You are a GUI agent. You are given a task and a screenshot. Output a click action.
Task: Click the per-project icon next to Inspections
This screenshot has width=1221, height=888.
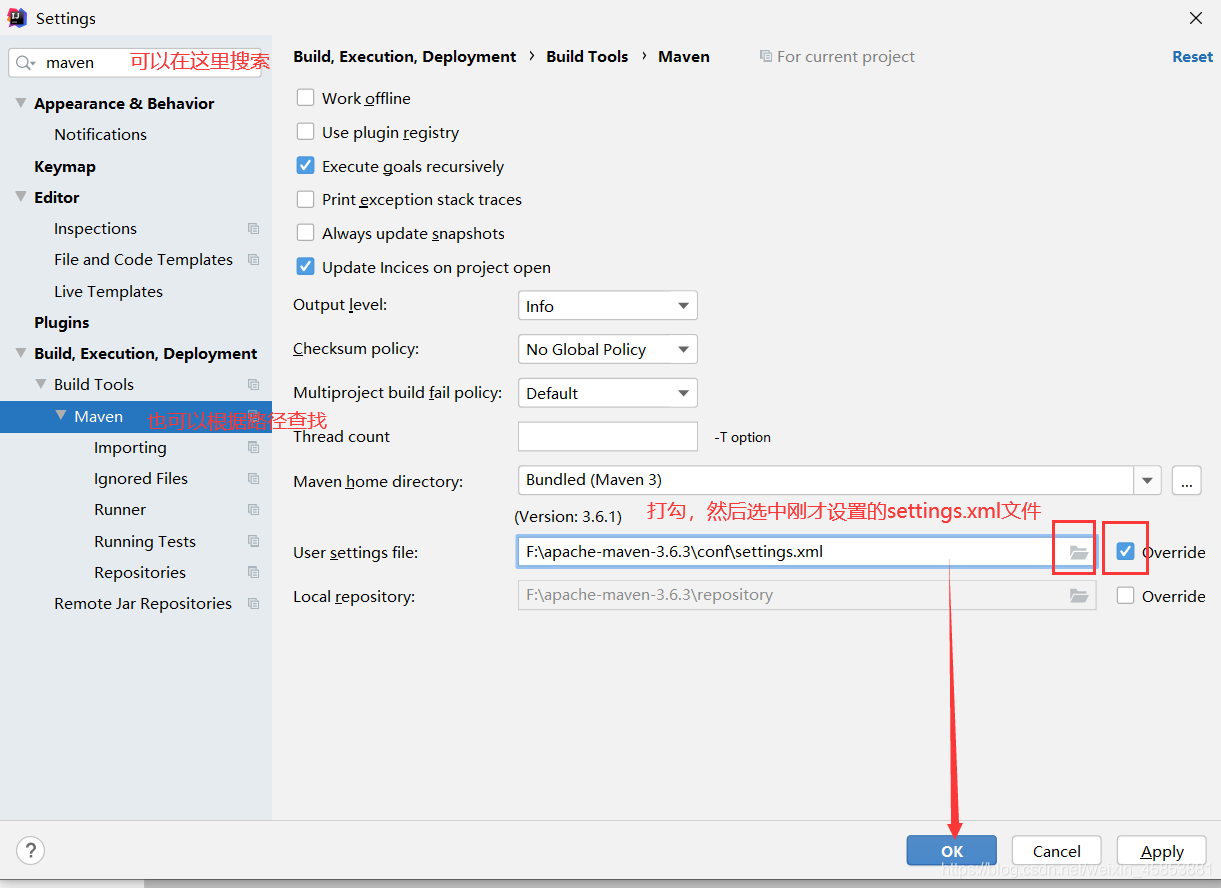[253, 229]
